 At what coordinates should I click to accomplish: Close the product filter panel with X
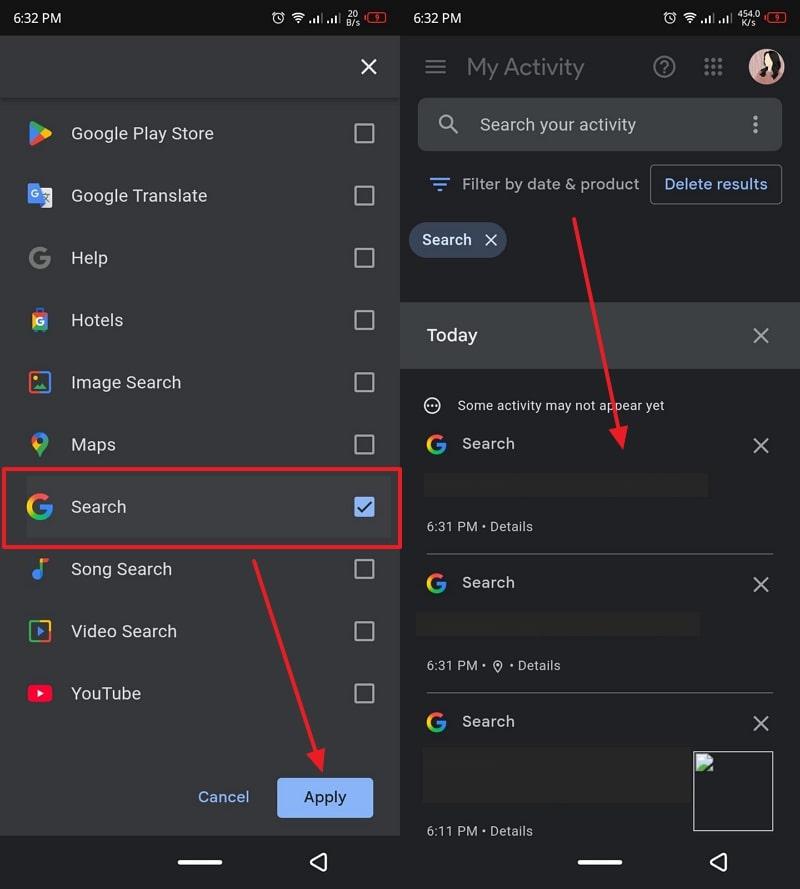click(x=369, y=67)
